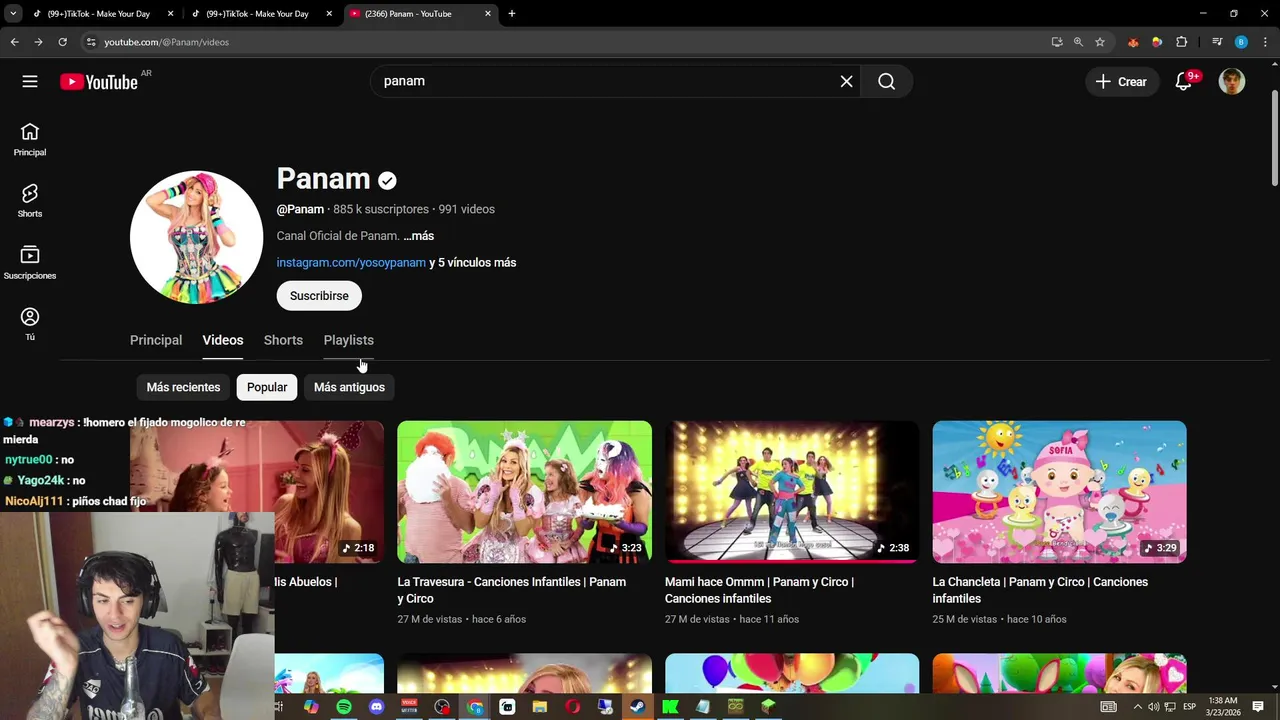This screenshot has height=720, width=1280.
Task: Click the Crear button
Action: pos(1122,82)
